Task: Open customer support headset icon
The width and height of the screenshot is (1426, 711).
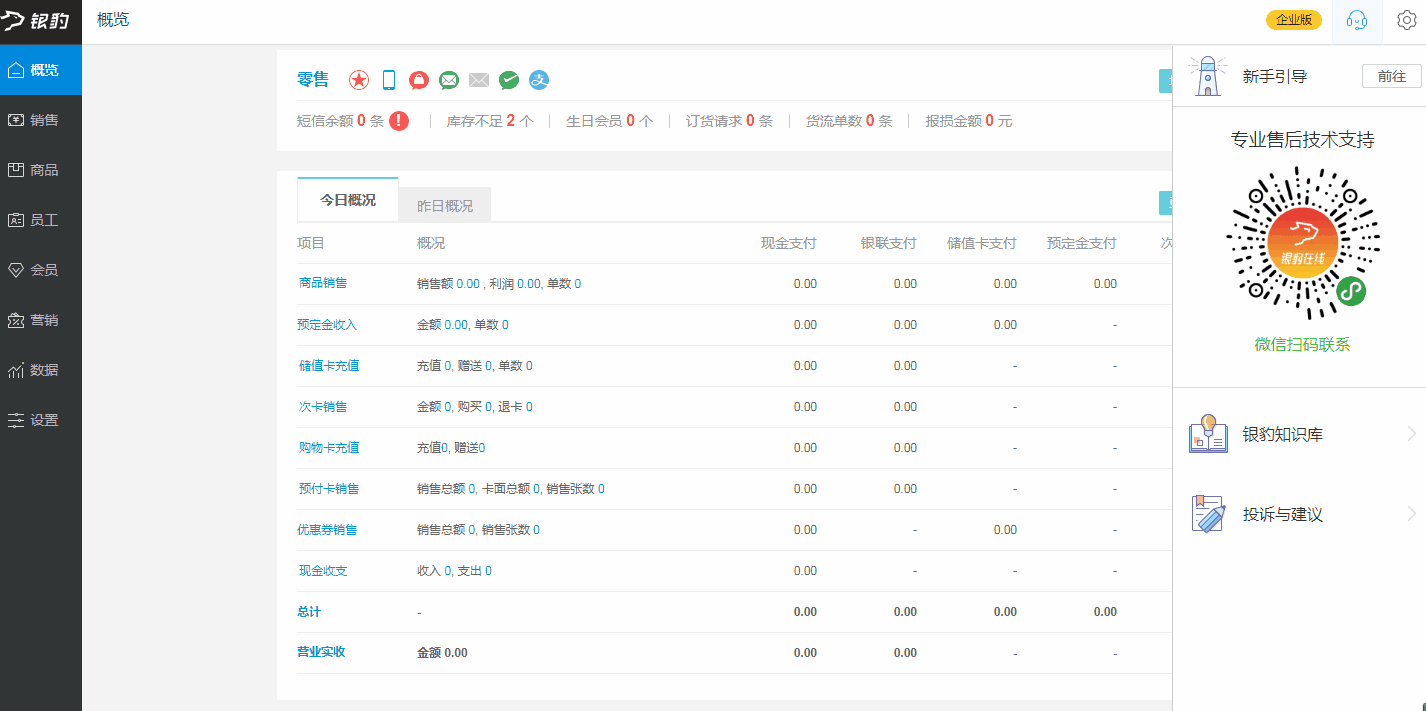Action: pyautogui.click(x=1357, y=21)
